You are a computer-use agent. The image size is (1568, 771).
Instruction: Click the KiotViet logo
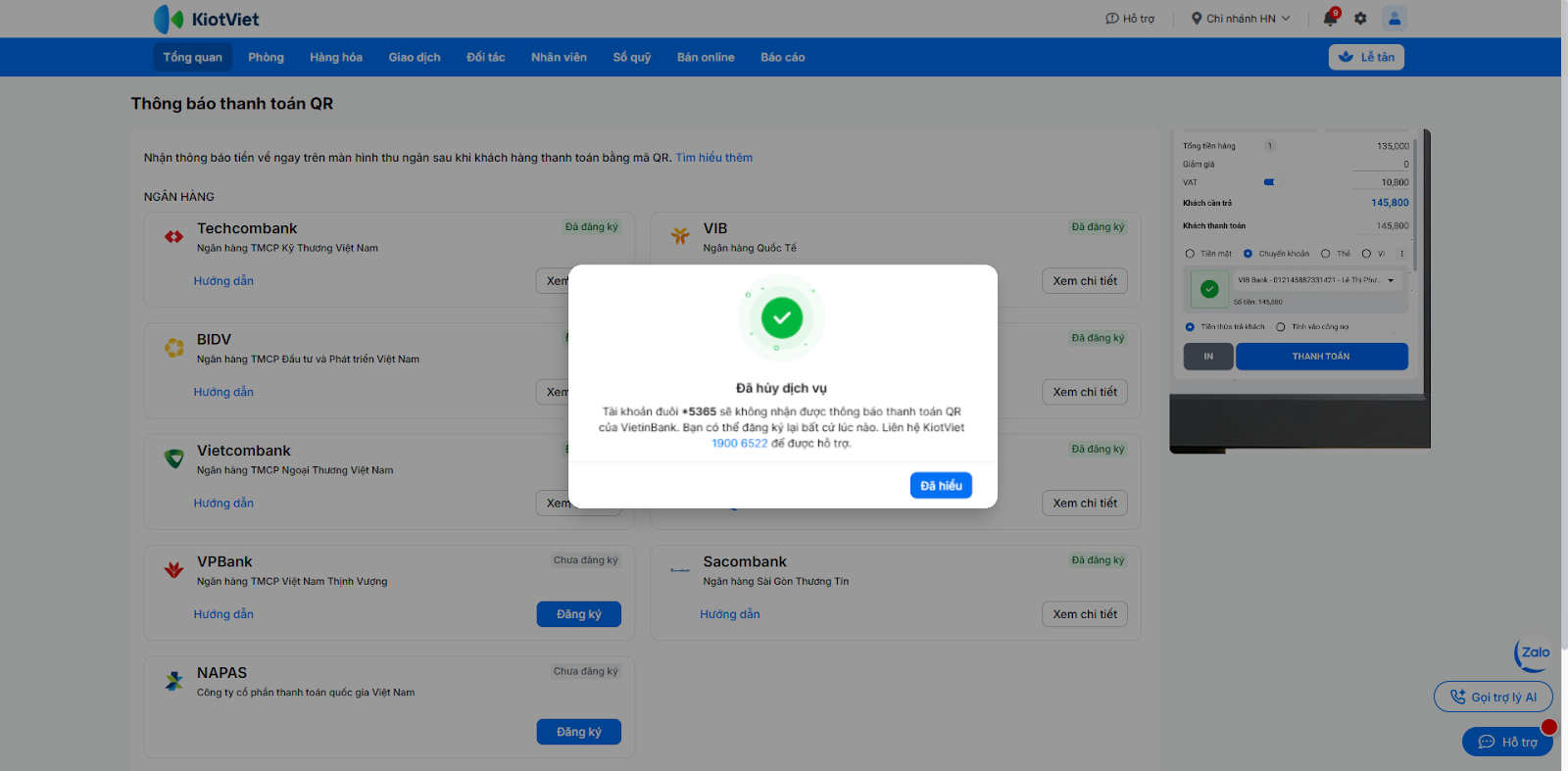point(206,19)
